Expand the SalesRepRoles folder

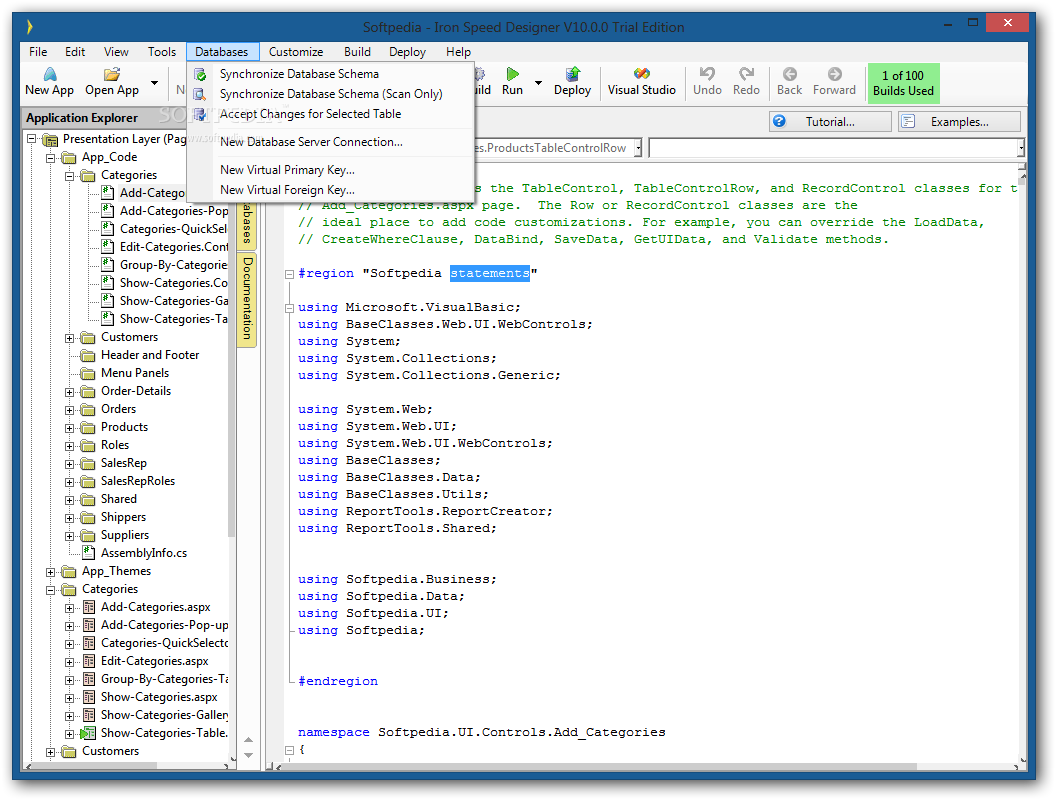69,482
